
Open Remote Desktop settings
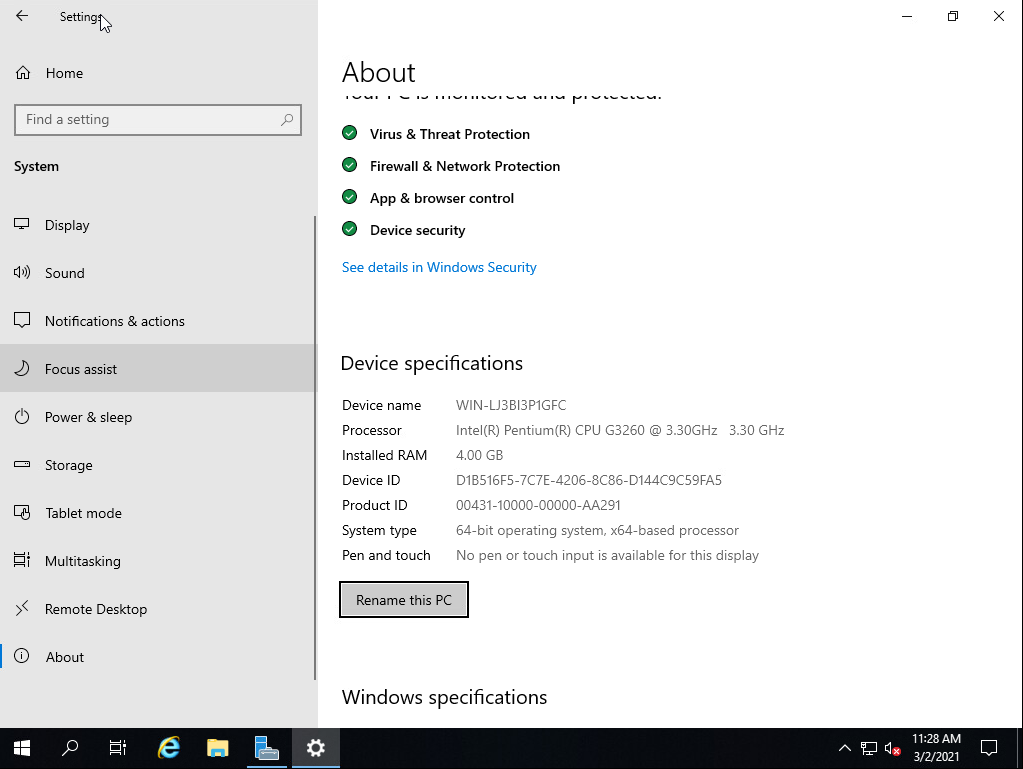click(x=158, y=609)
